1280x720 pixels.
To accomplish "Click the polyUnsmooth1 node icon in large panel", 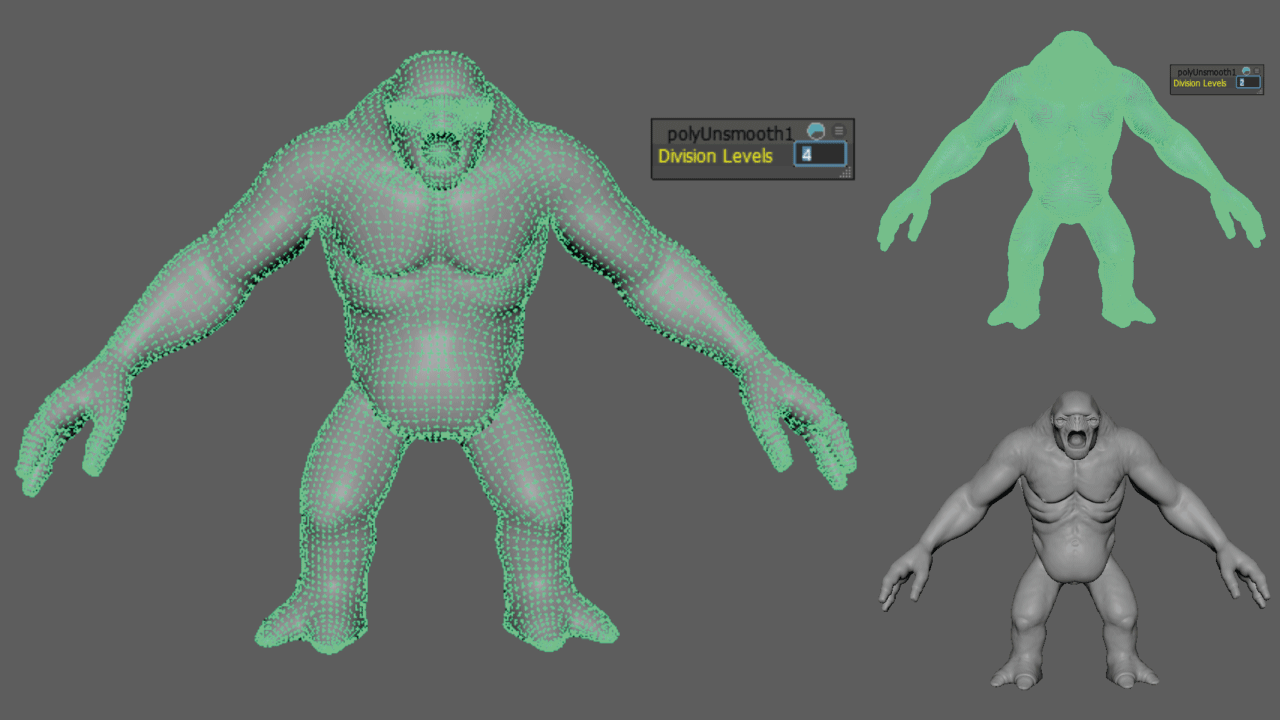I will tap(816, 131).
